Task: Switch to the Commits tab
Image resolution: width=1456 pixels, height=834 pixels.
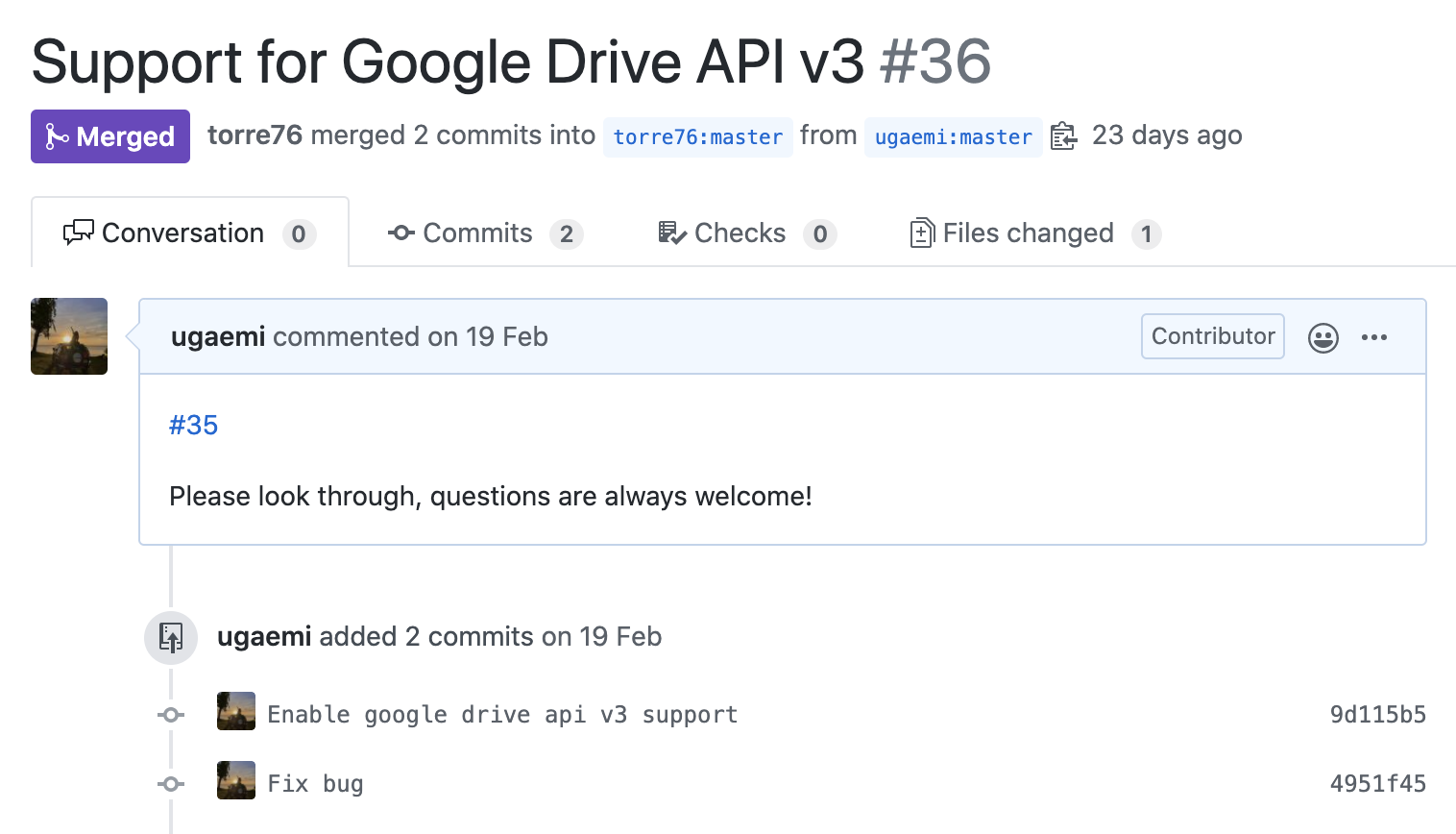Action: coord(485,233)
